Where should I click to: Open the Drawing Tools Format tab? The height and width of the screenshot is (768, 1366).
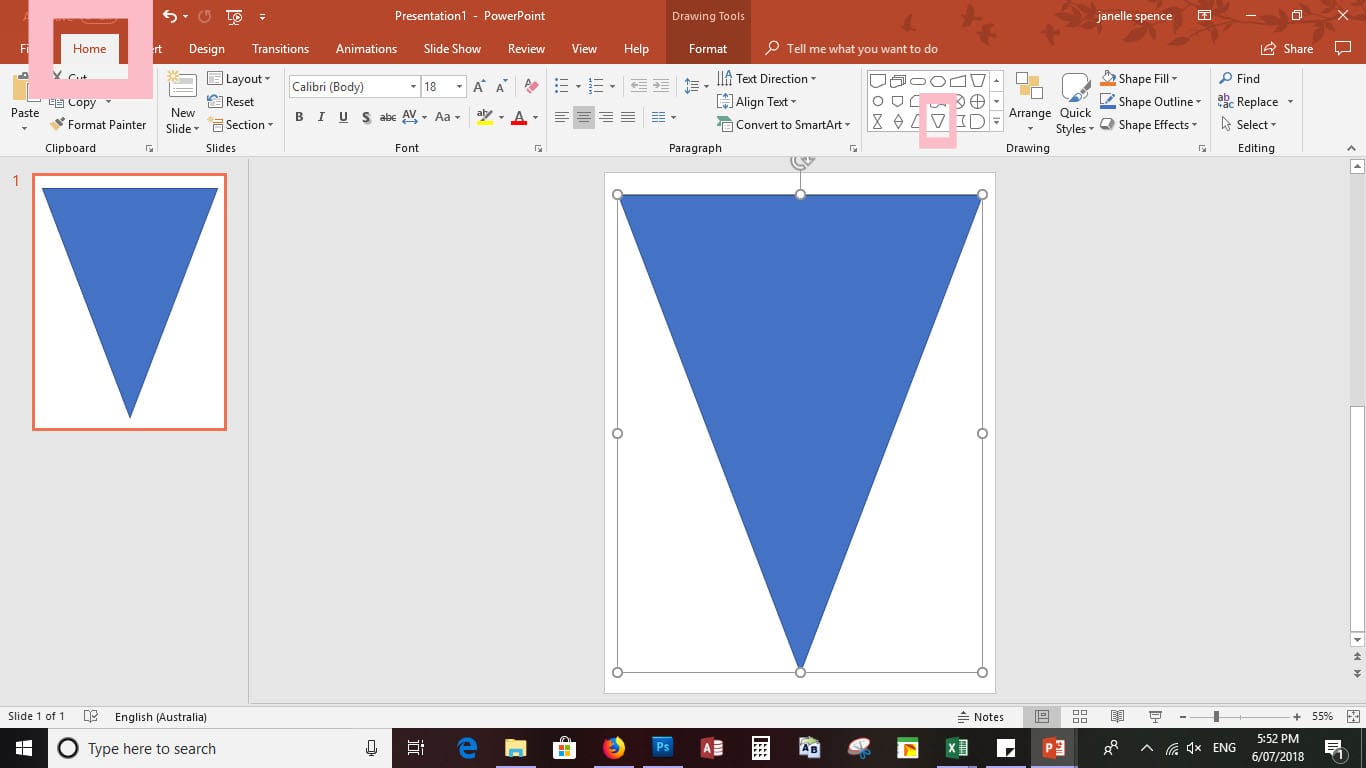coord(708,48)
